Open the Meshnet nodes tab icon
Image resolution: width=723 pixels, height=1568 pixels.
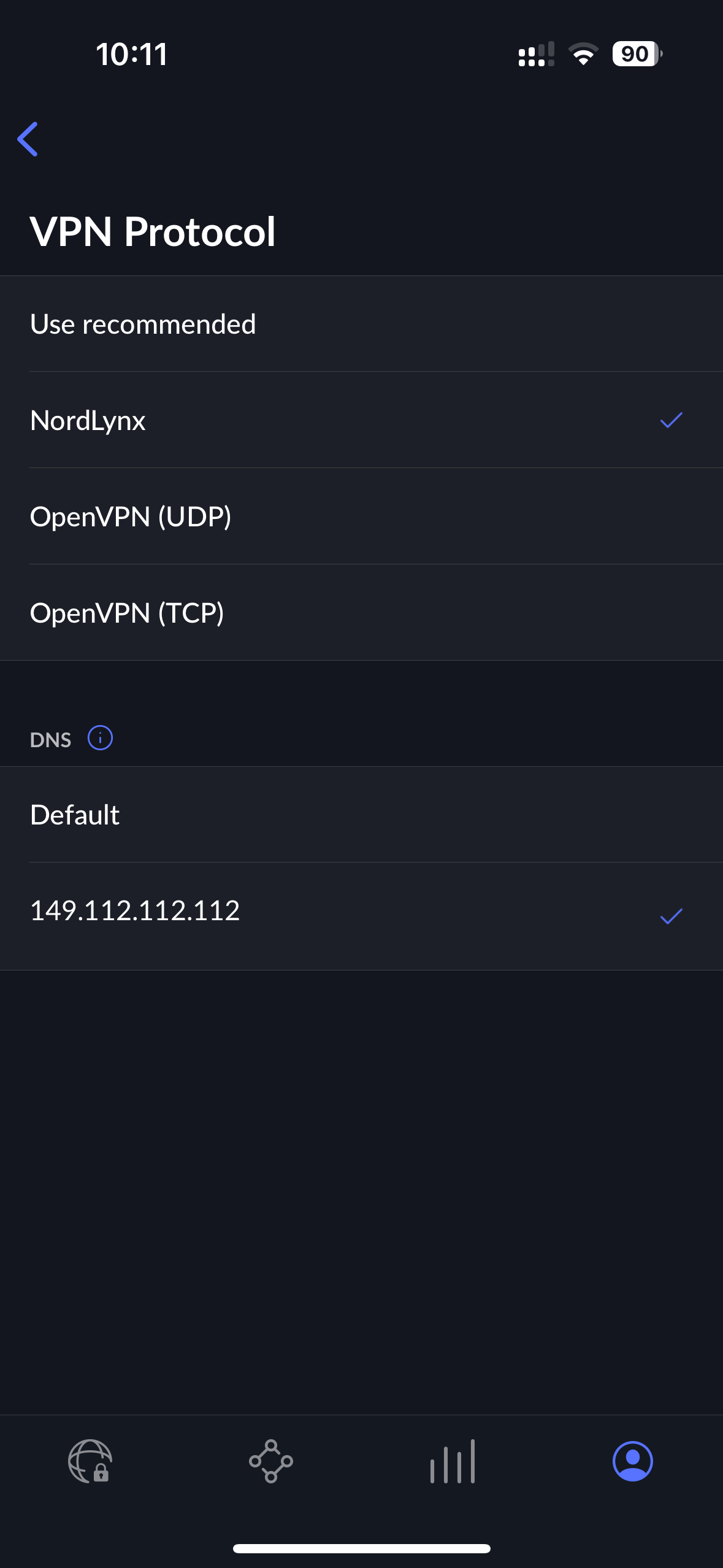(x=270, y=1461)
